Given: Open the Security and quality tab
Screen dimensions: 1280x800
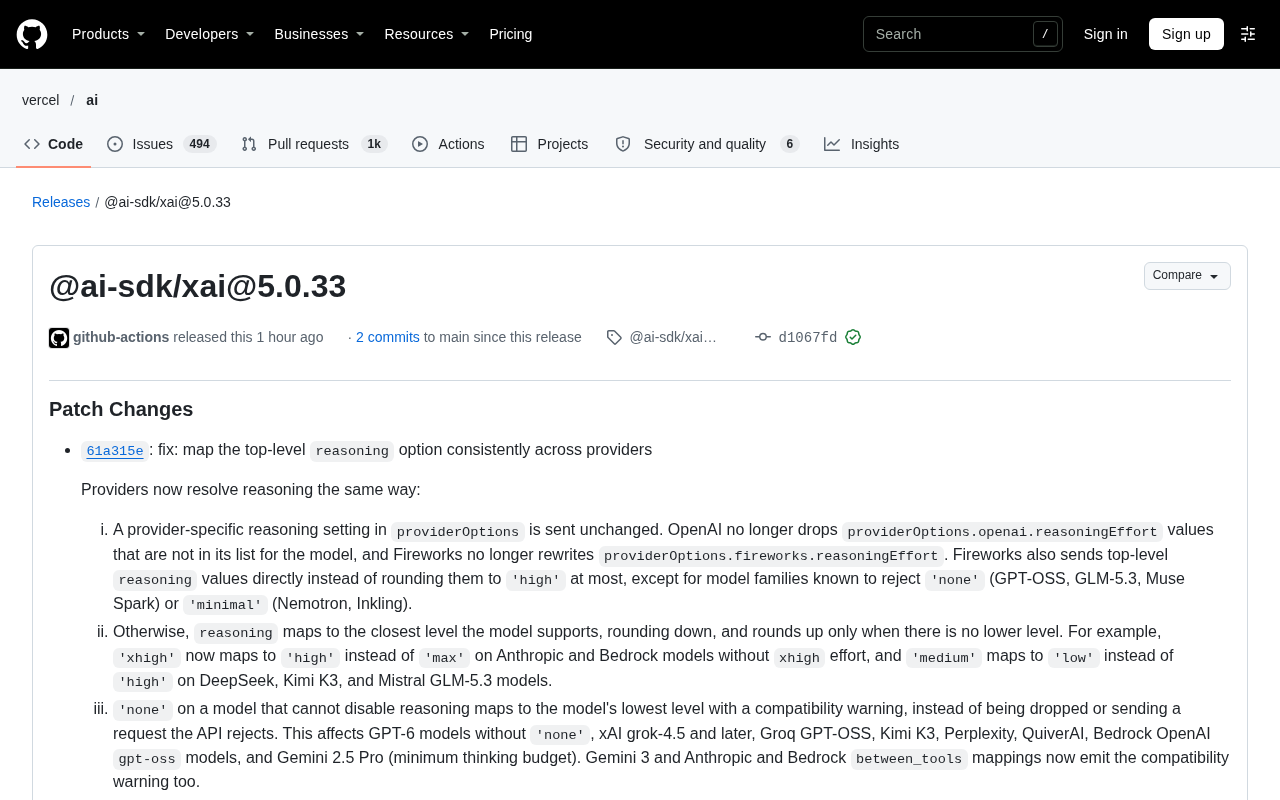Looking at the screenshot, I should click(707, 144).
